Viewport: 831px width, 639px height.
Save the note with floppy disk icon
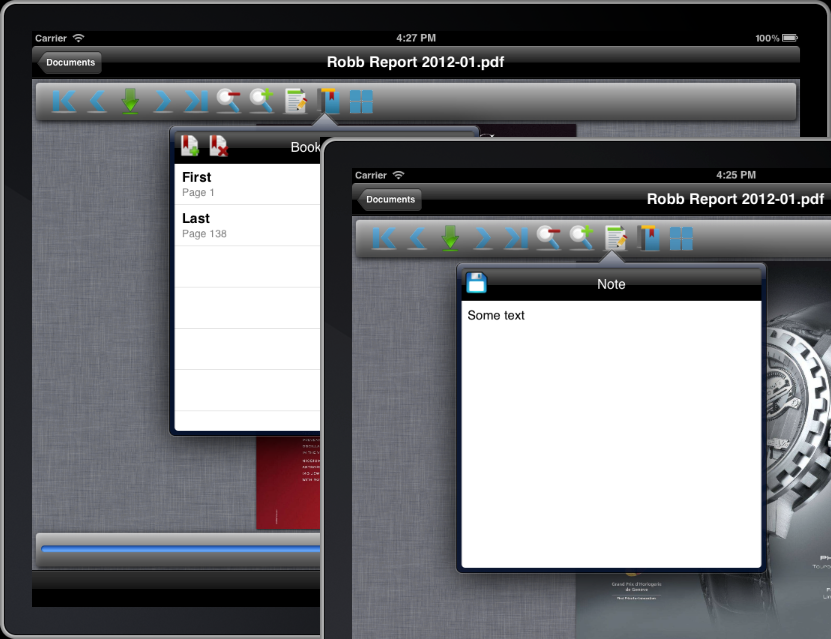tap(476, 283)
